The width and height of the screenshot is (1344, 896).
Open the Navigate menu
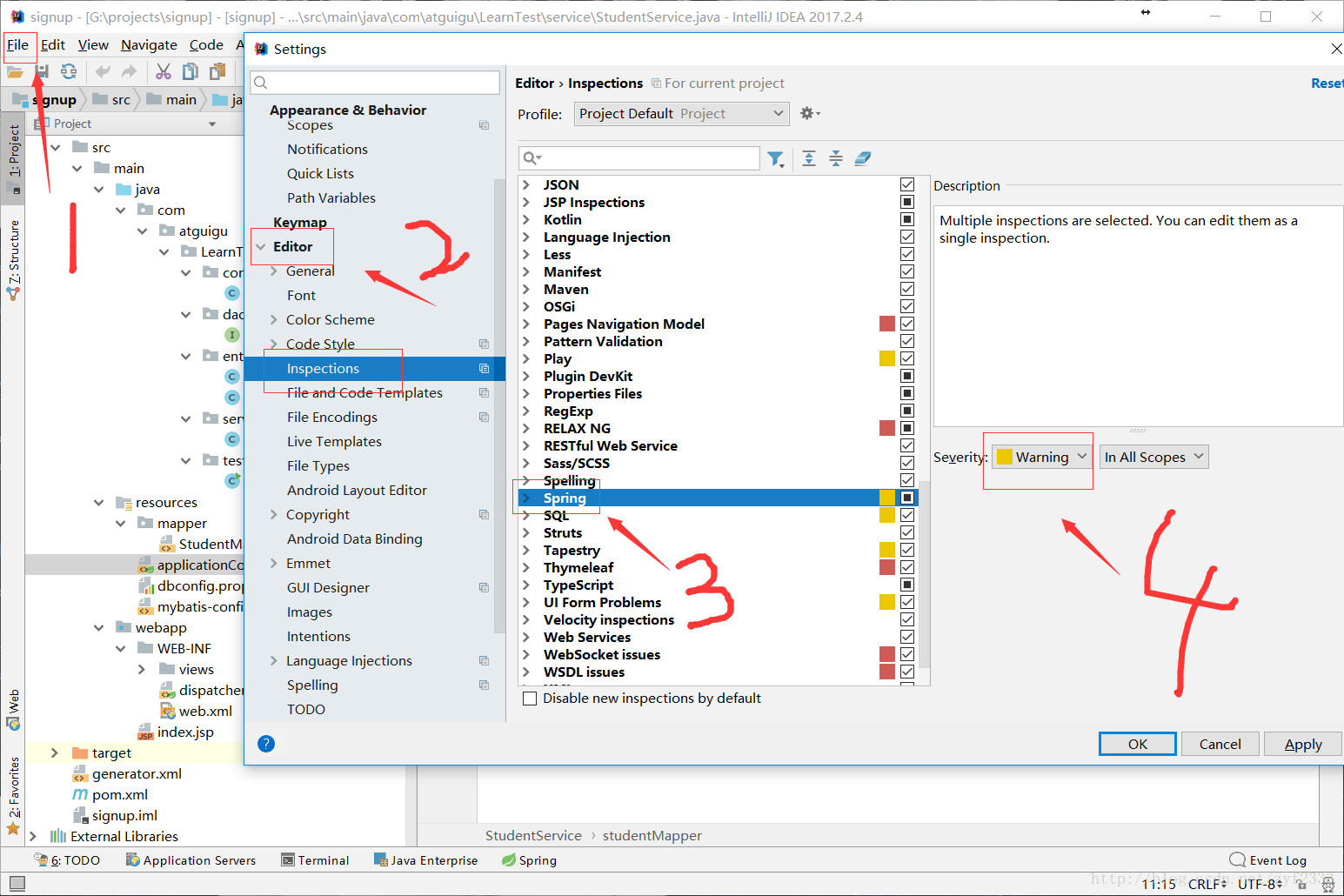(x=149, y=45)
